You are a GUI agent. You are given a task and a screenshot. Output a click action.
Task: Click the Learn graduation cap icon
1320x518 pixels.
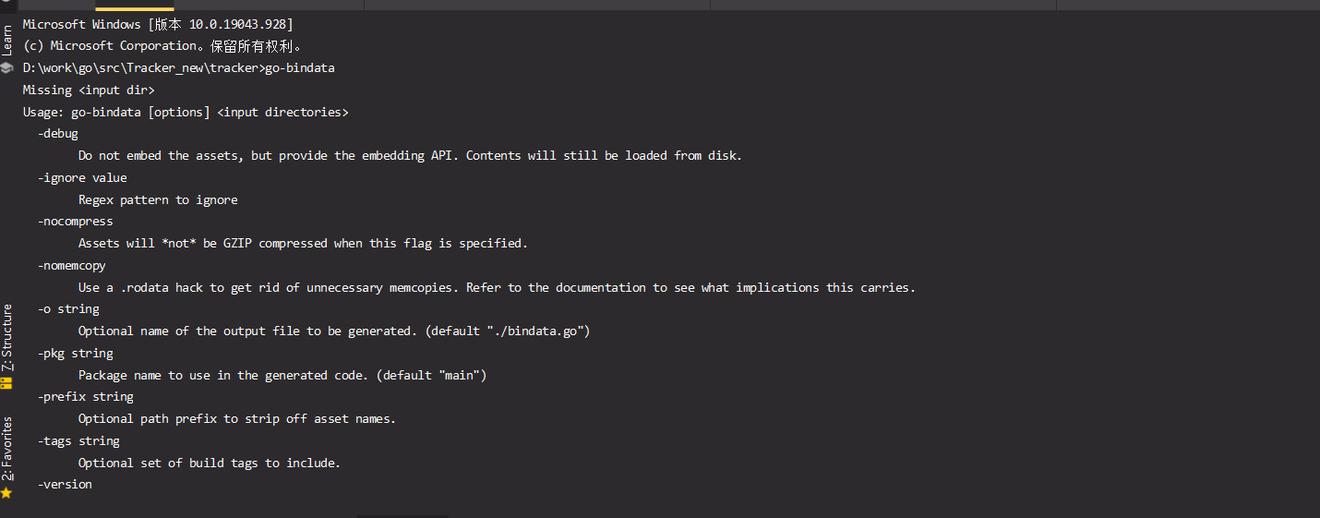[7, 67]
